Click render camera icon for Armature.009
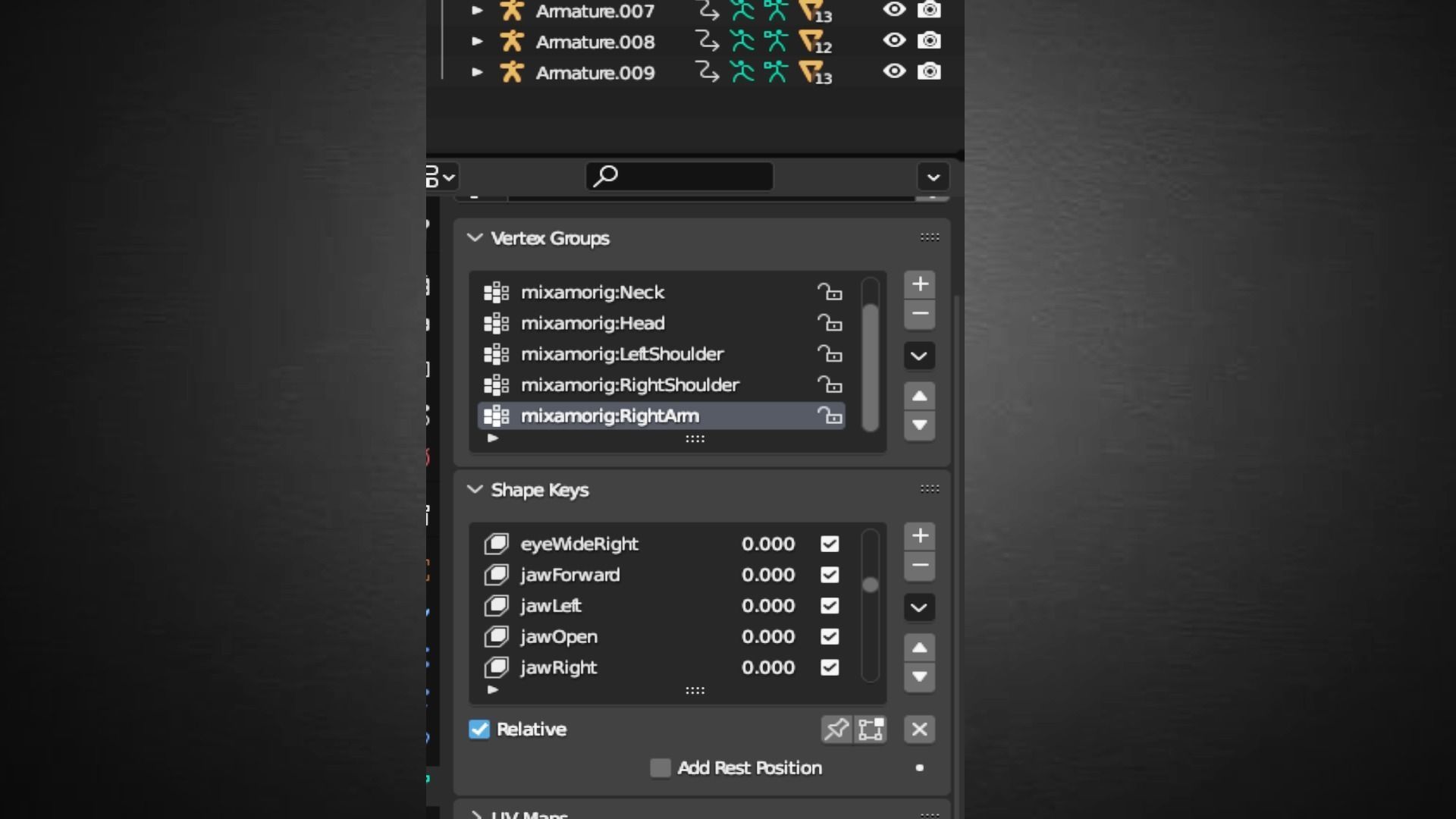This screenshot has width=1456, height=819. tap(929, 72)
